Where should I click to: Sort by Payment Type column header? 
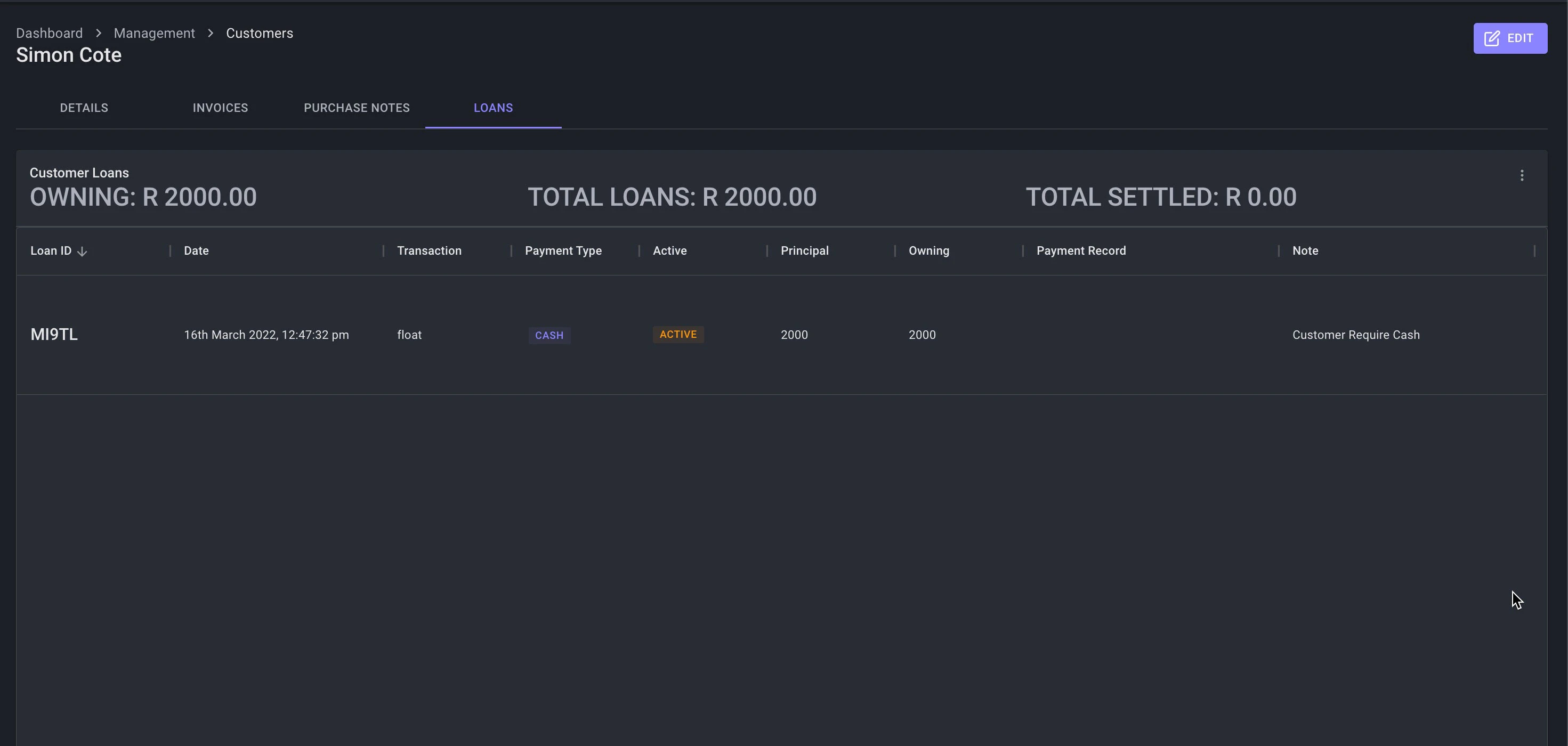pyautogui.click(x=563, y=250)
